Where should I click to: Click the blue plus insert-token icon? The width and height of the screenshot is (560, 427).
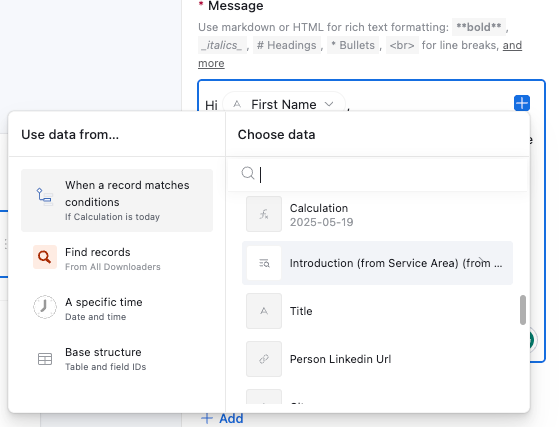point(522,103)
